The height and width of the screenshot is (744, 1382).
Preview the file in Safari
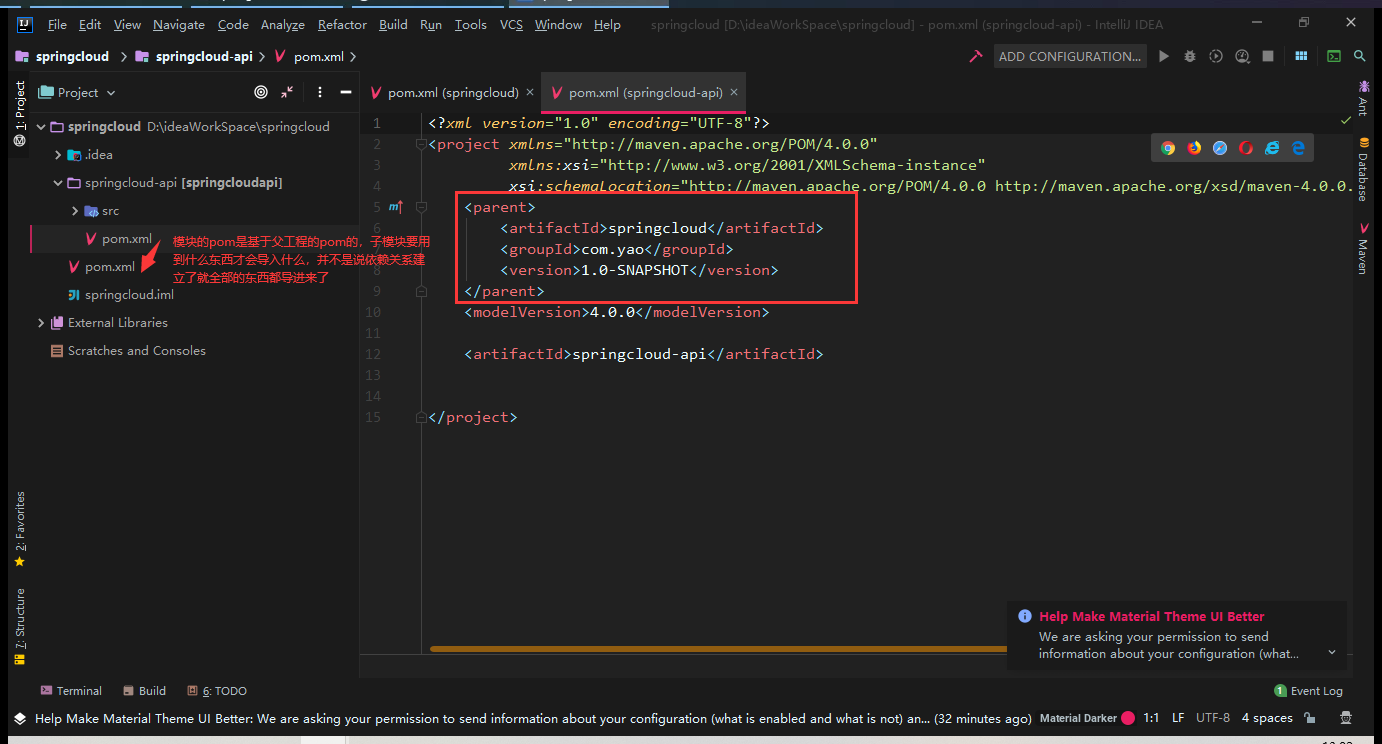coord(1220,148)
